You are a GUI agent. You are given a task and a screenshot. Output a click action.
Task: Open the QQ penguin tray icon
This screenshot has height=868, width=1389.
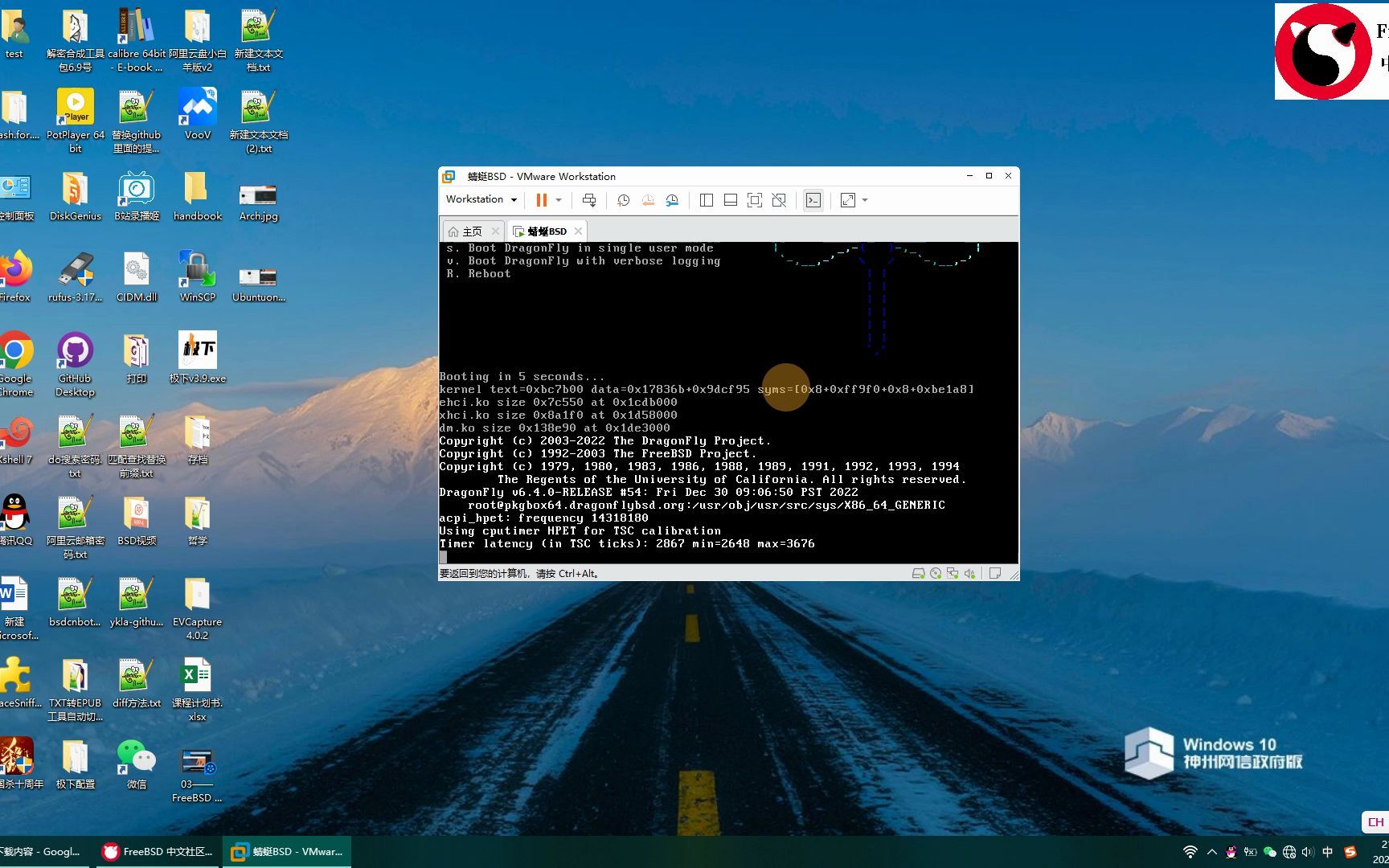click(1231, 852)
